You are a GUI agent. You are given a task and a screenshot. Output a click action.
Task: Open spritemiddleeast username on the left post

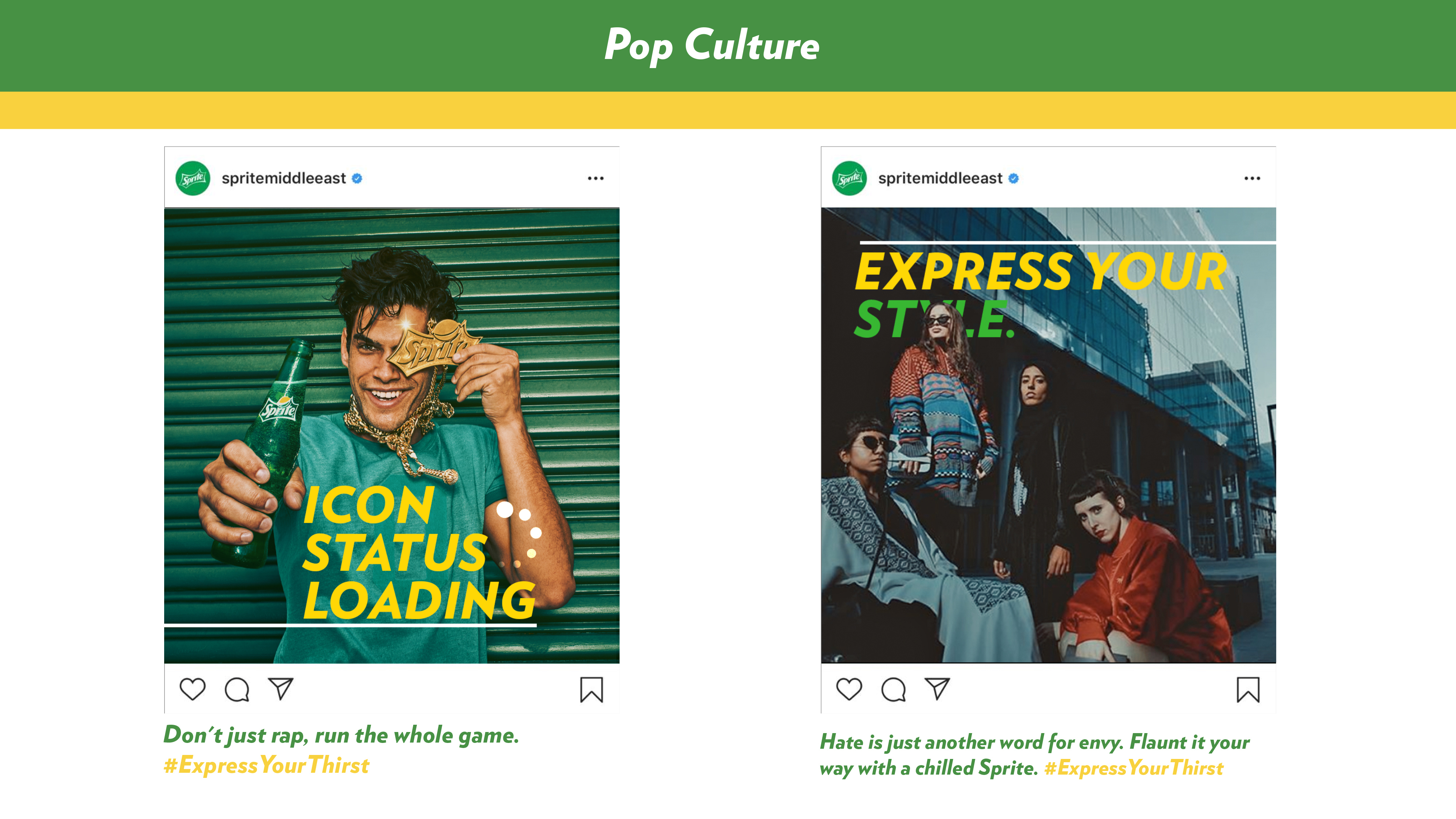(284, 178)
